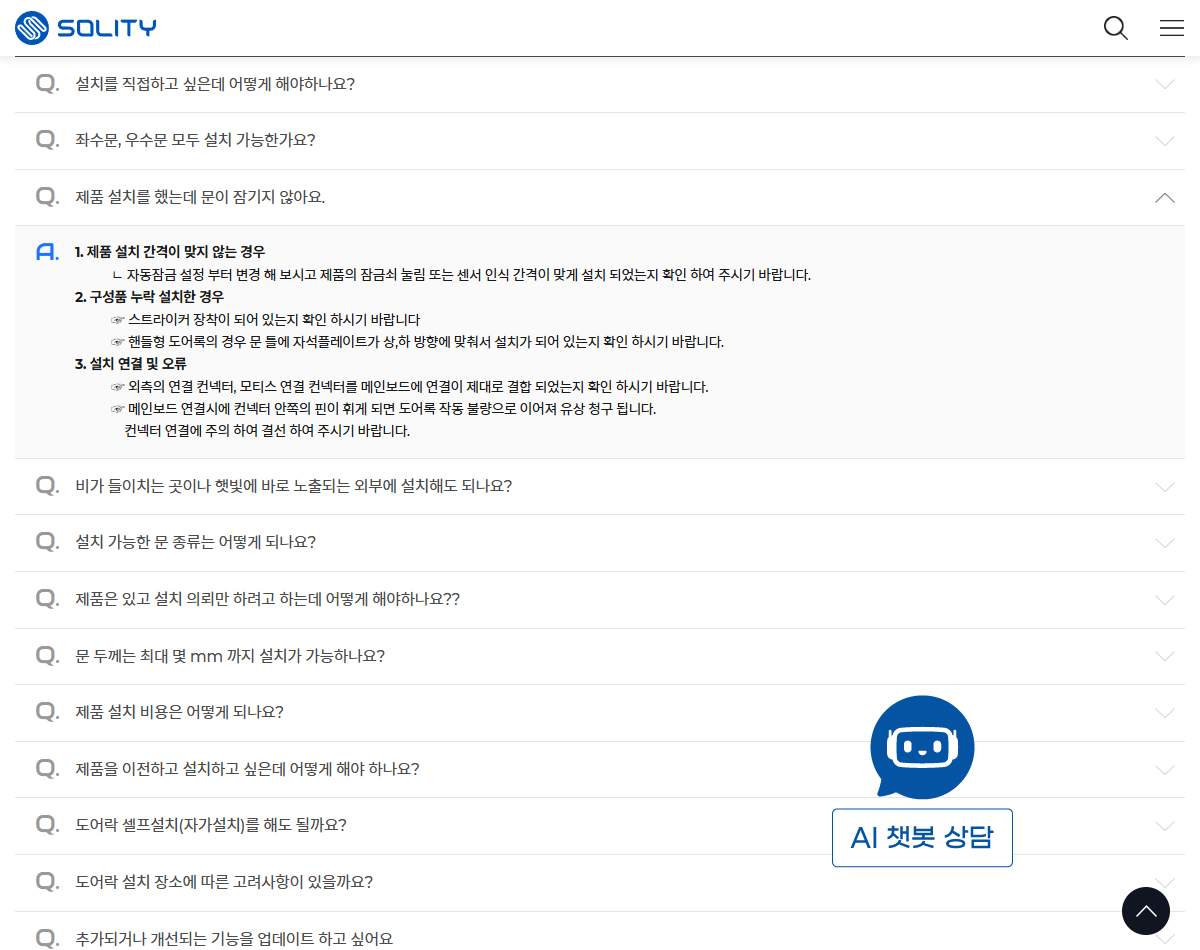The height and width of the screenshot is (950, 1200).
Task: Click the line 핸들형 도어록의 경우 자석플레이트
Action: pyautogui.click(x=417, y=342)
